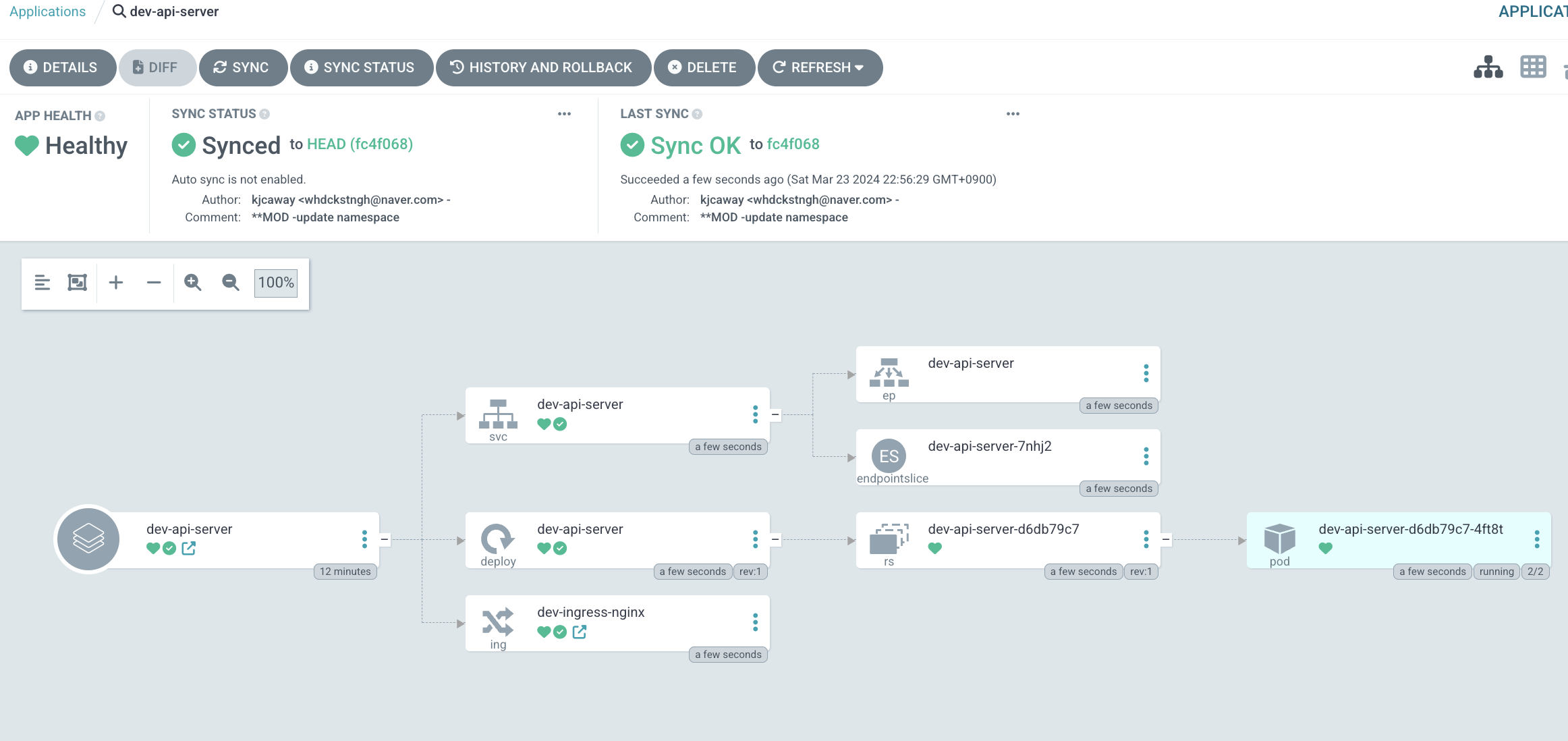
Task: Zoom out on the resource graph
Action: (231, 283)
